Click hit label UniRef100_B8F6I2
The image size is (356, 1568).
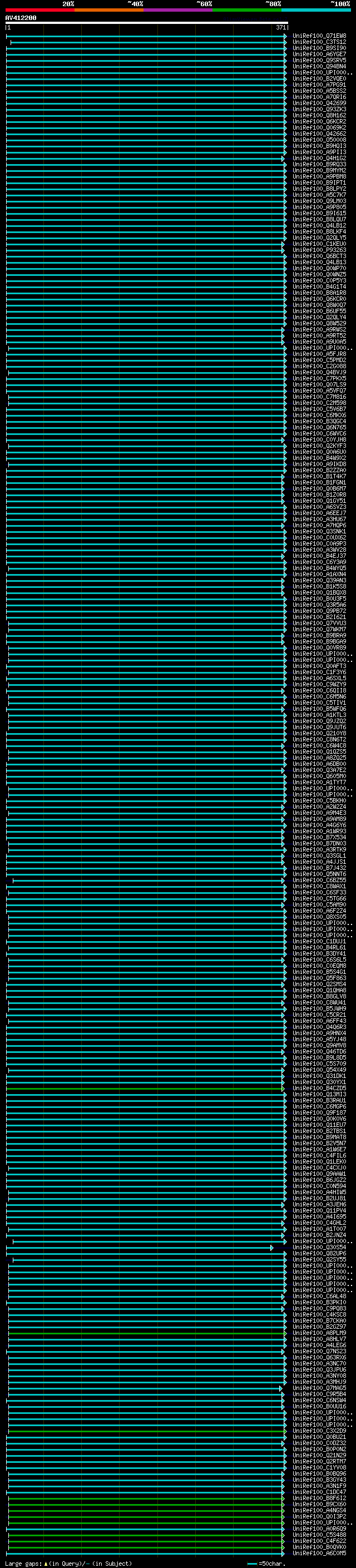319,1498
